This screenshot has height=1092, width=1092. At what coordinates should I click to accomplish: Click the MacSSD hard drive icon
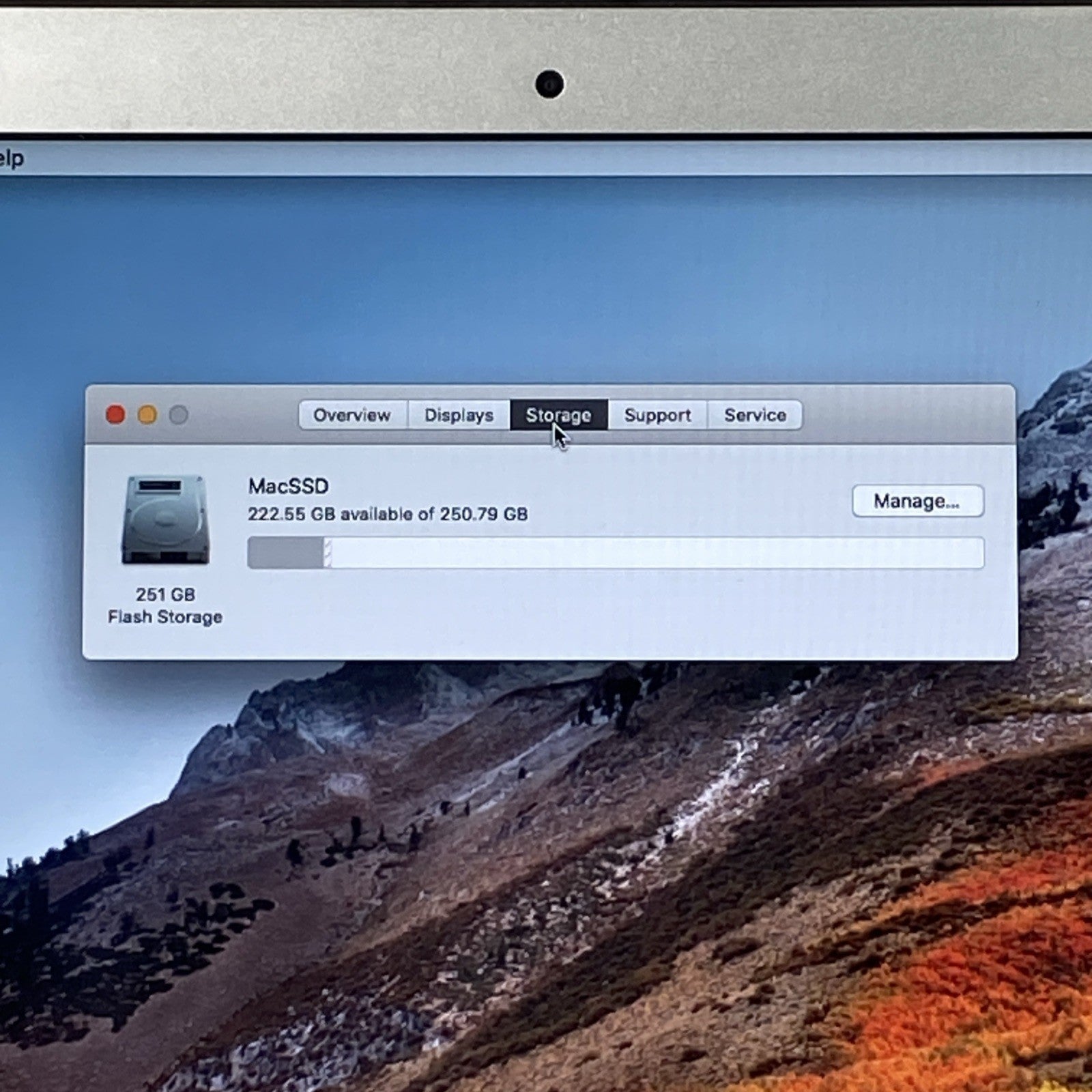click(165, 520)
